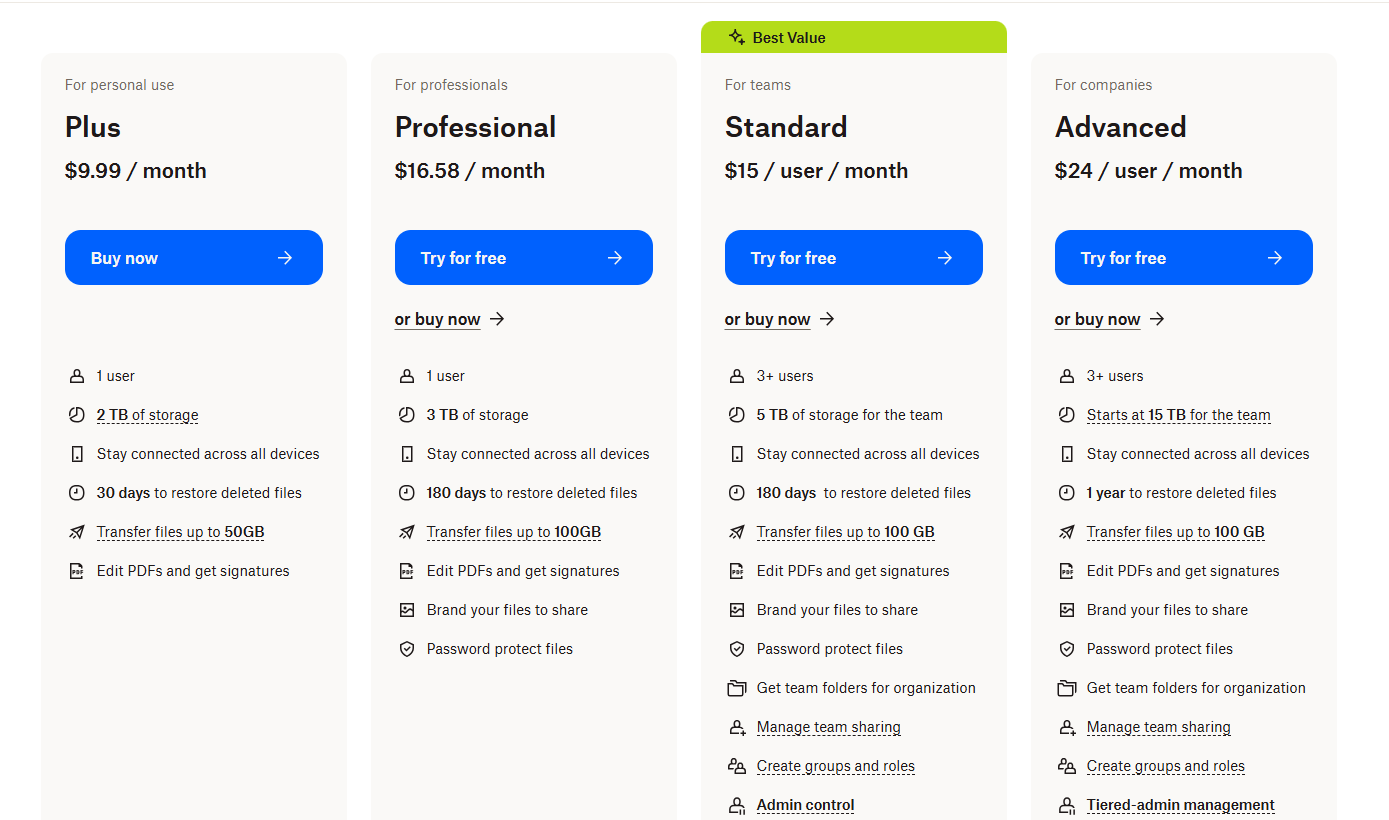The width and height of the screenshot is (1389, 820).
Task: Click the '$16.58 / month' price
Action: tap(470, 171)
